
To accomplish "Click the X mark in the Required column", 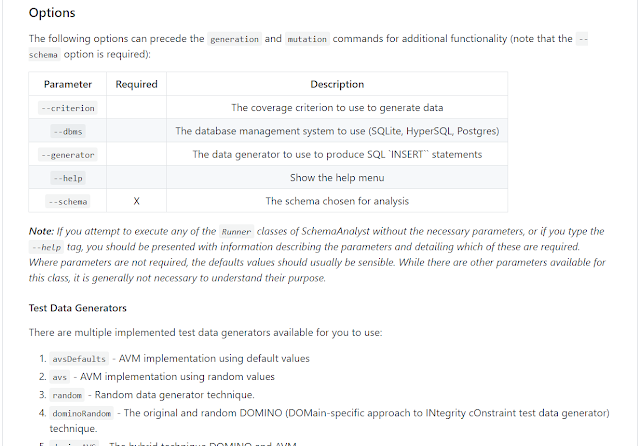I will tap(136, 201).
